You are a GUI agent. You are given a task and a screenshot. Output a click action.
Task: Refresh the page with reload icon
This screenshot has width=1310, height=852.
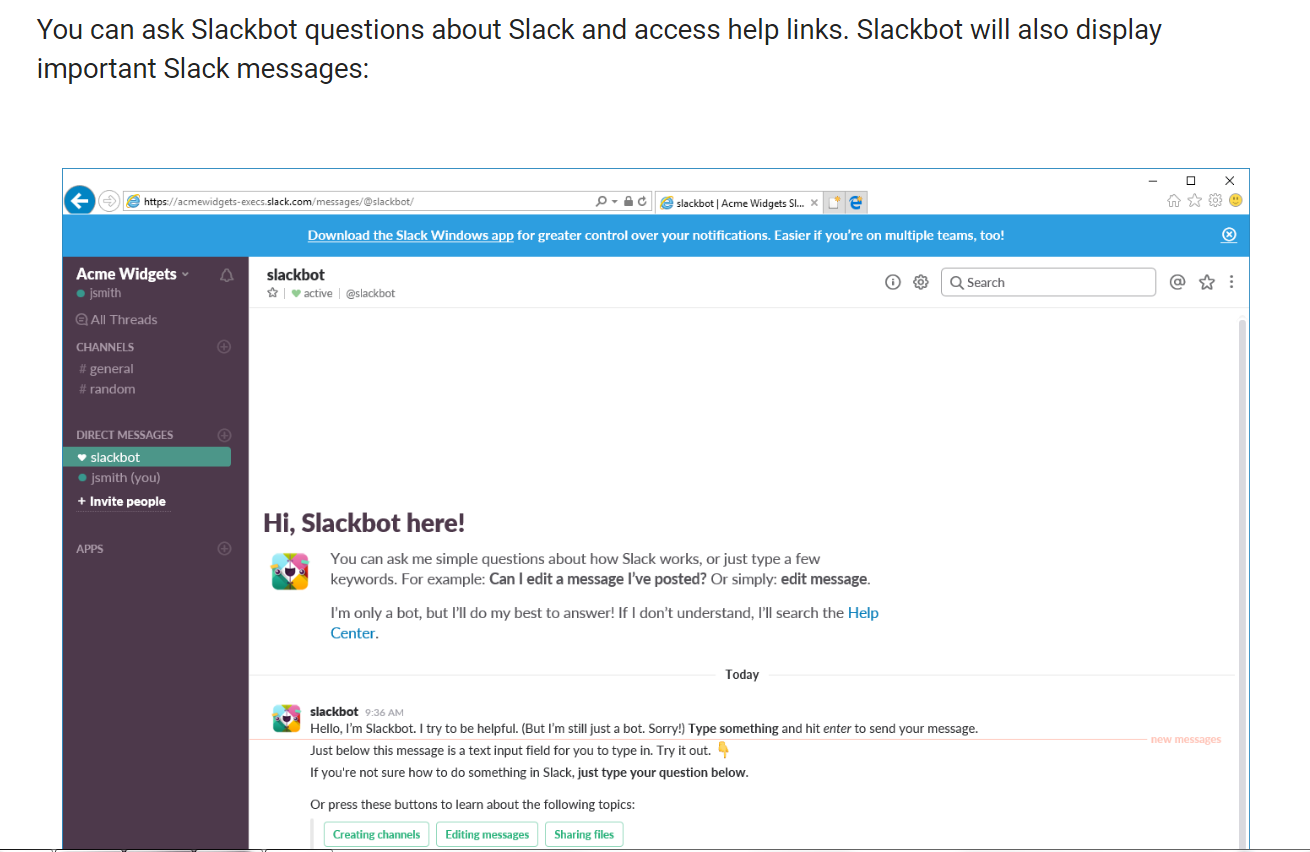click(642, 201)
